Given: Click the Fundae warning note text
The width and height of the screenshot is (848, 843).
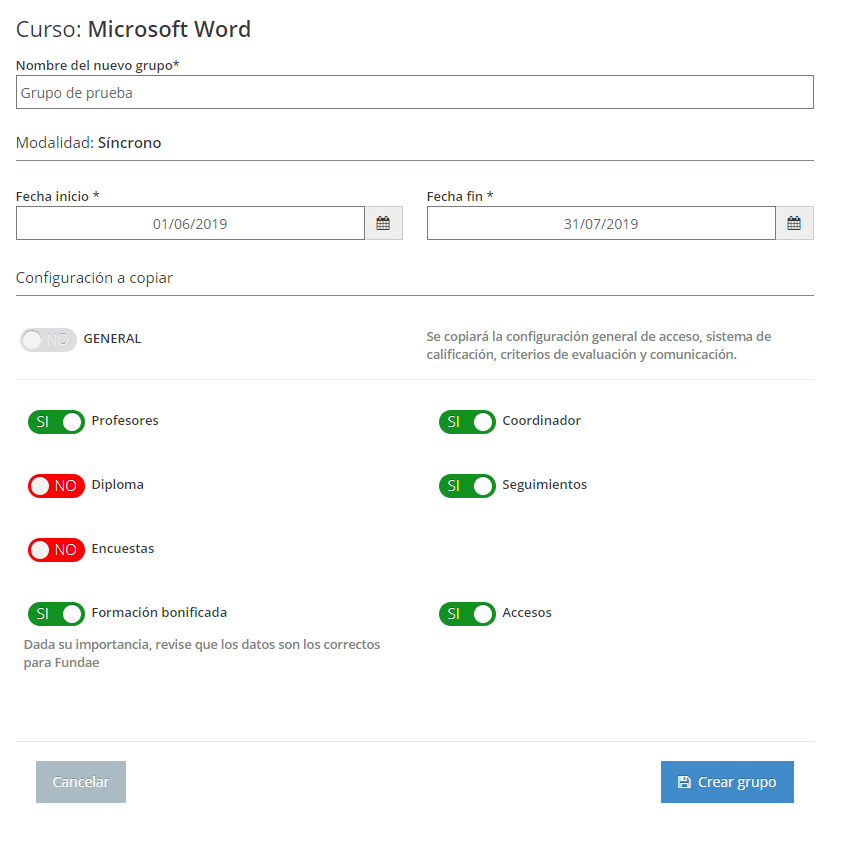Looking at the screenshot, I should [x=202, y=653].
